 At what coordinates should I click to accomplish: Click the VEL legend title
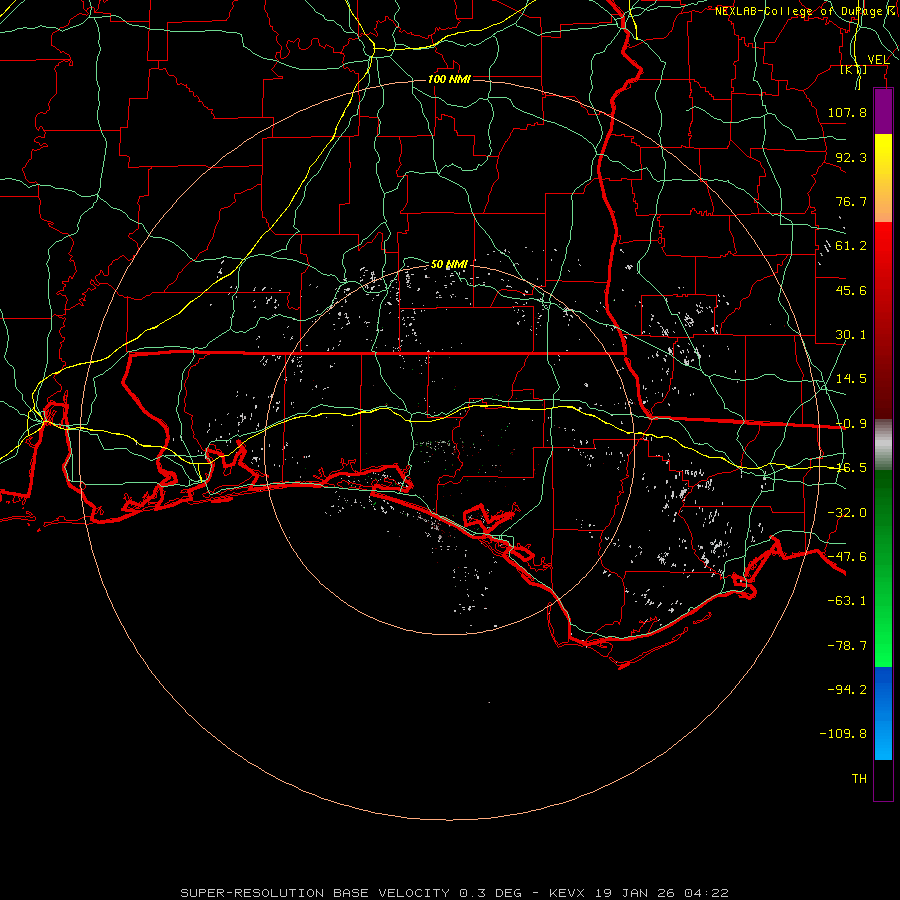879,60
